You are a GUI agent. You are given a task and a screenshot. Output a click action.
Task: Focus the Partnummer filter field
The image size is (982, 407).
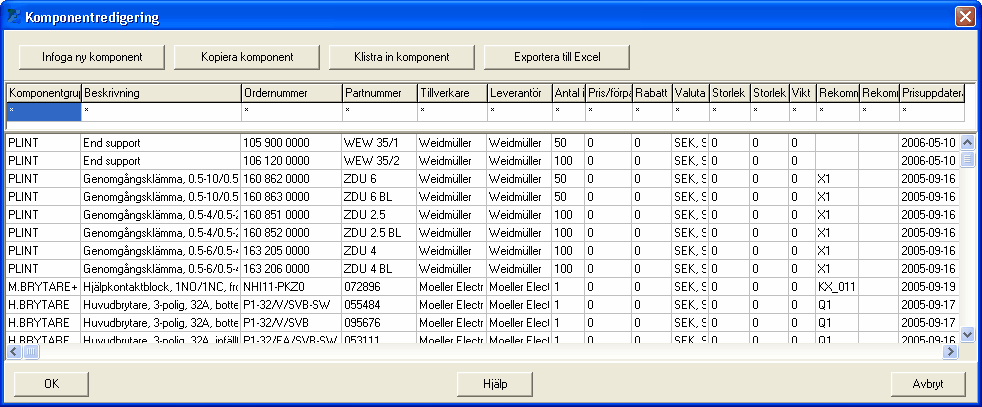380,111
